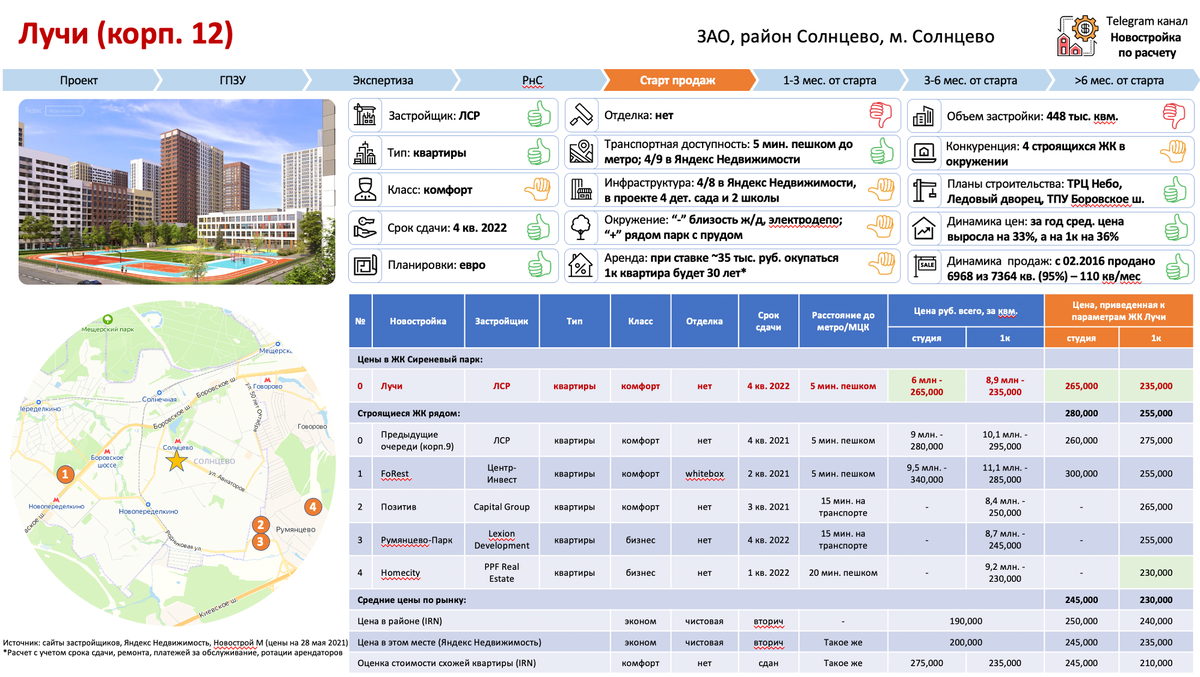Select the ГПЗУ stage in the timeline

point(232,80)
